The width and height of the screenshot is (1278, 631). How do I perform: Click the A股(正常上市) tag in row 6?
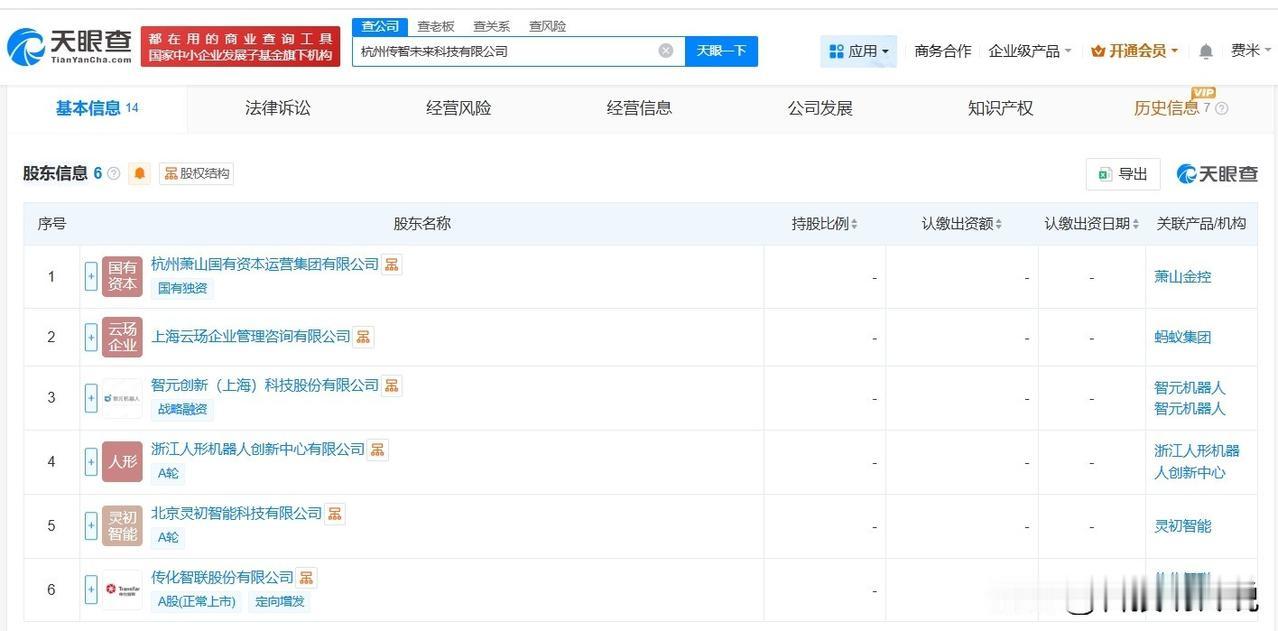197,602
